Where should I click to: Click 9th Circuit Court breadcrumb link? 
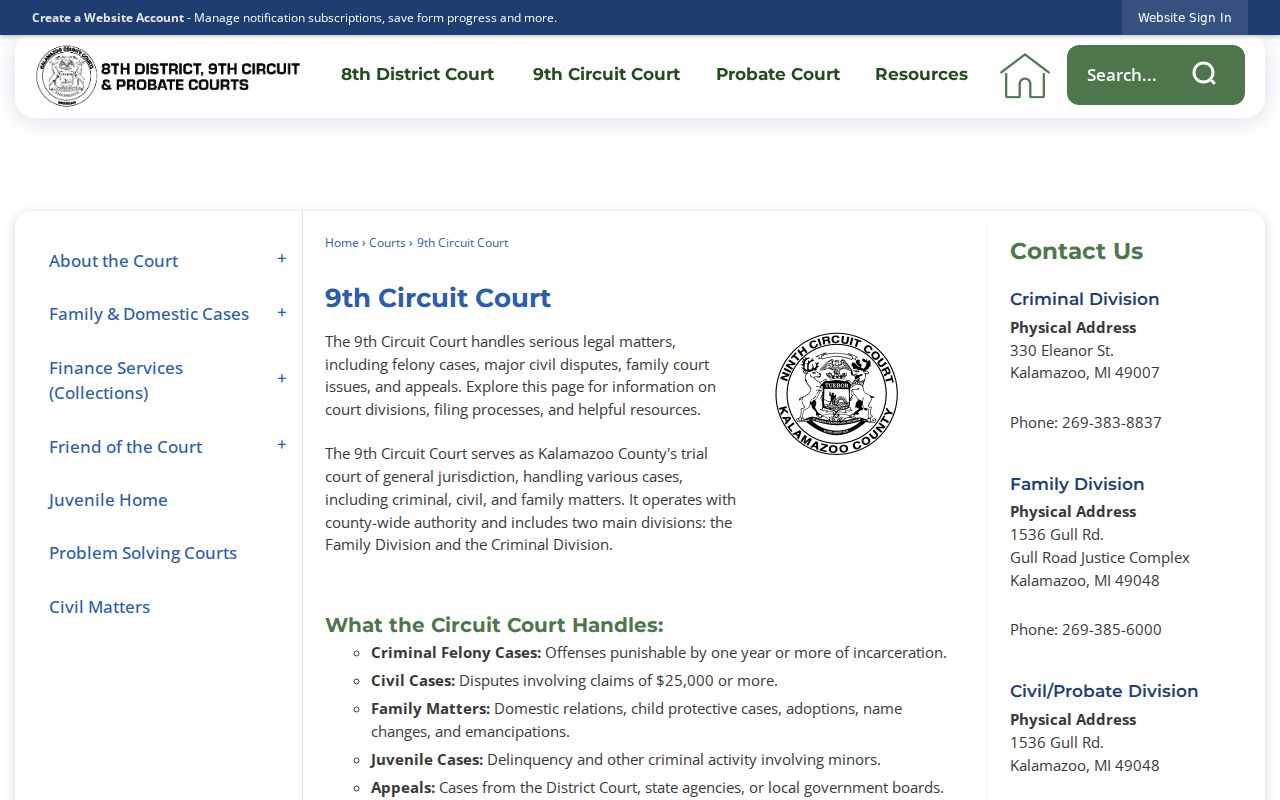tap(462, 243)
